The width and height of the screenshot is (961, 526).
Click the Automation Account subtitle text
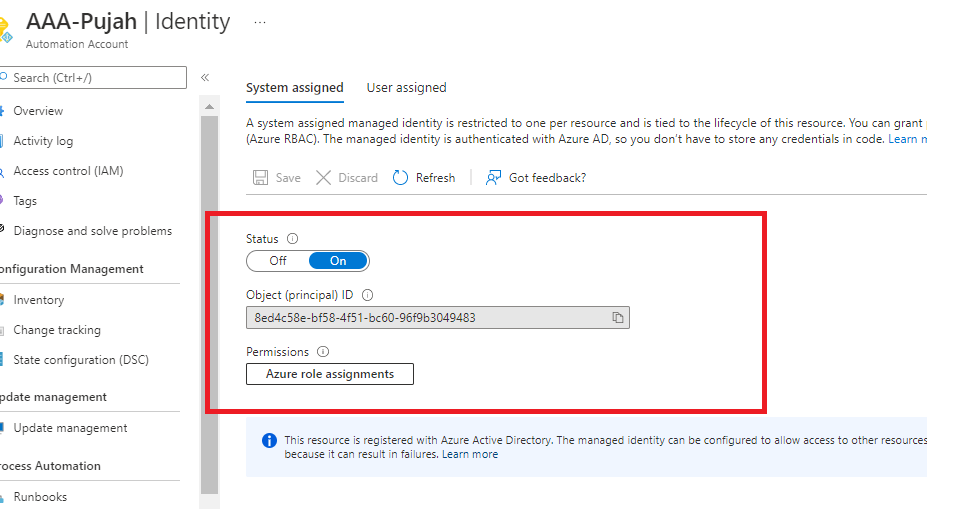[x=77, y=44]
